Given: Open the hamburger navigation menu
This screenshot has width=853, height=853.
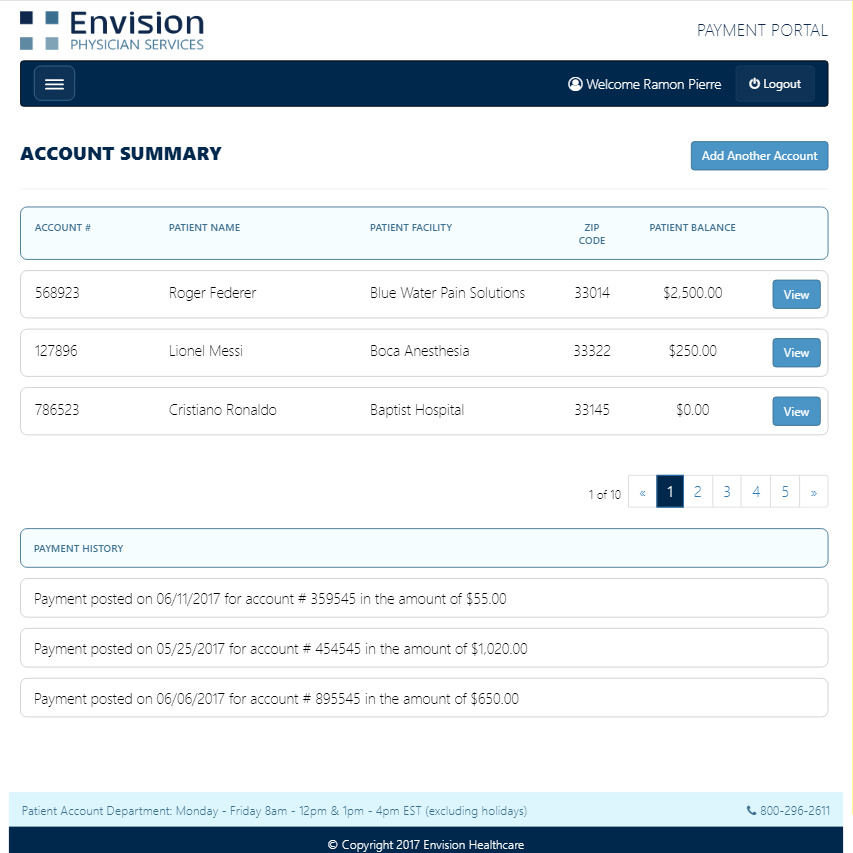Looking at the screenshot, I should click(54, 84).
